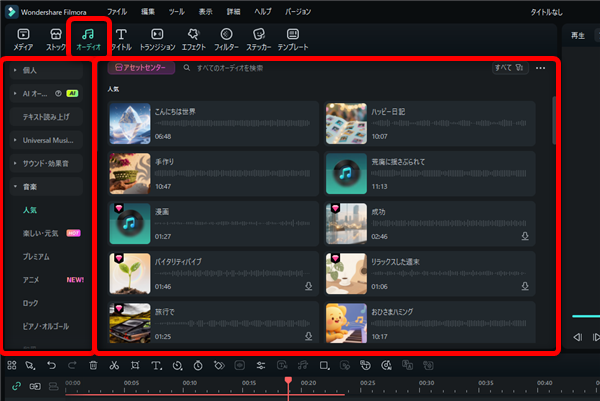Click the trash delete icon in timeline toolbar
600x401 pixels.
tap(93, 365)
